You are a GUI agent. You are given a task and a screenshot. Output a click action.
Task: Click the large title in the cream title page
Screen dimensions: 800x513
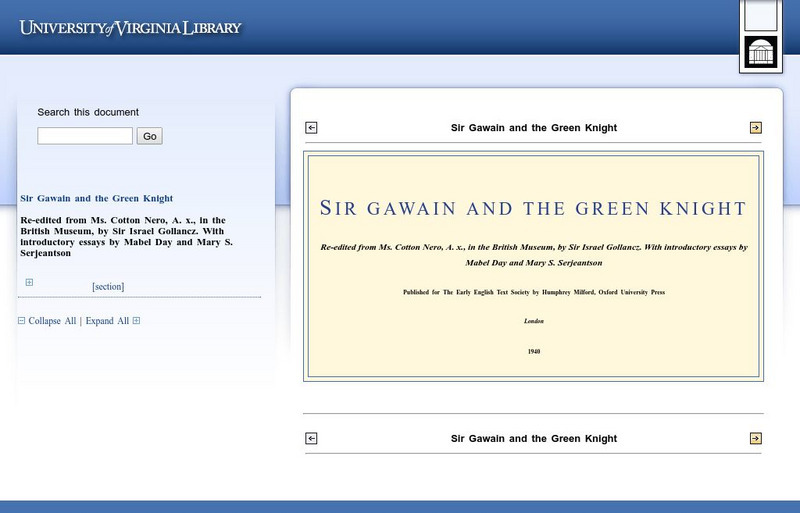[x=533, y=208]
